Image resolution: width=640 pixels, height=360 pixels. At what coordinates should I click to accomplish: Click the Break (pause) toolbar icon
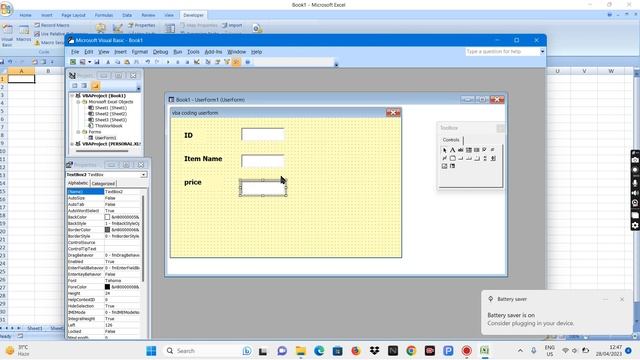[x=178, y=62]
